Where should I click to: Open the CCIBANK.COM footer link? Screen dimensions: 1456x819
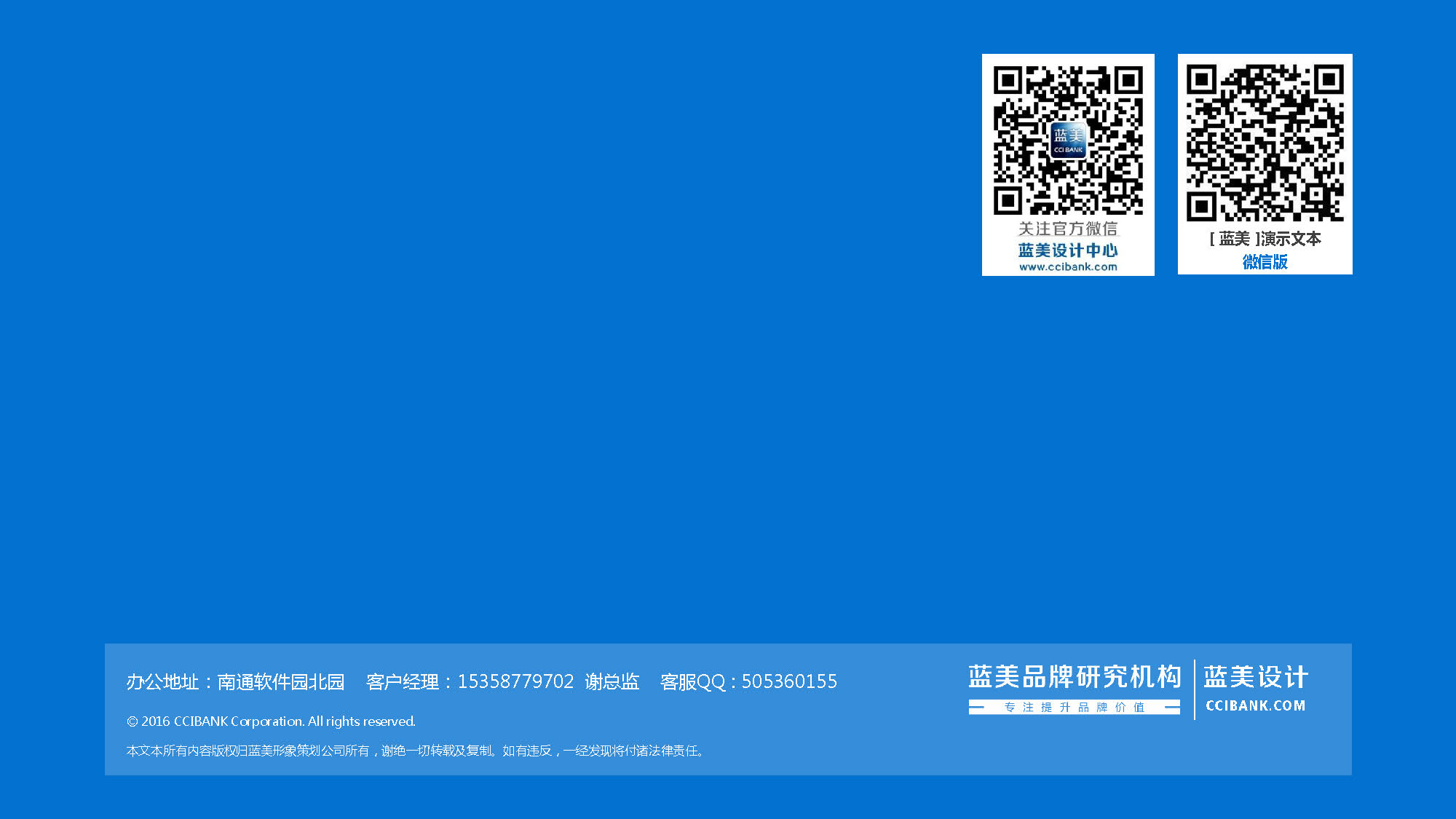1256,705
